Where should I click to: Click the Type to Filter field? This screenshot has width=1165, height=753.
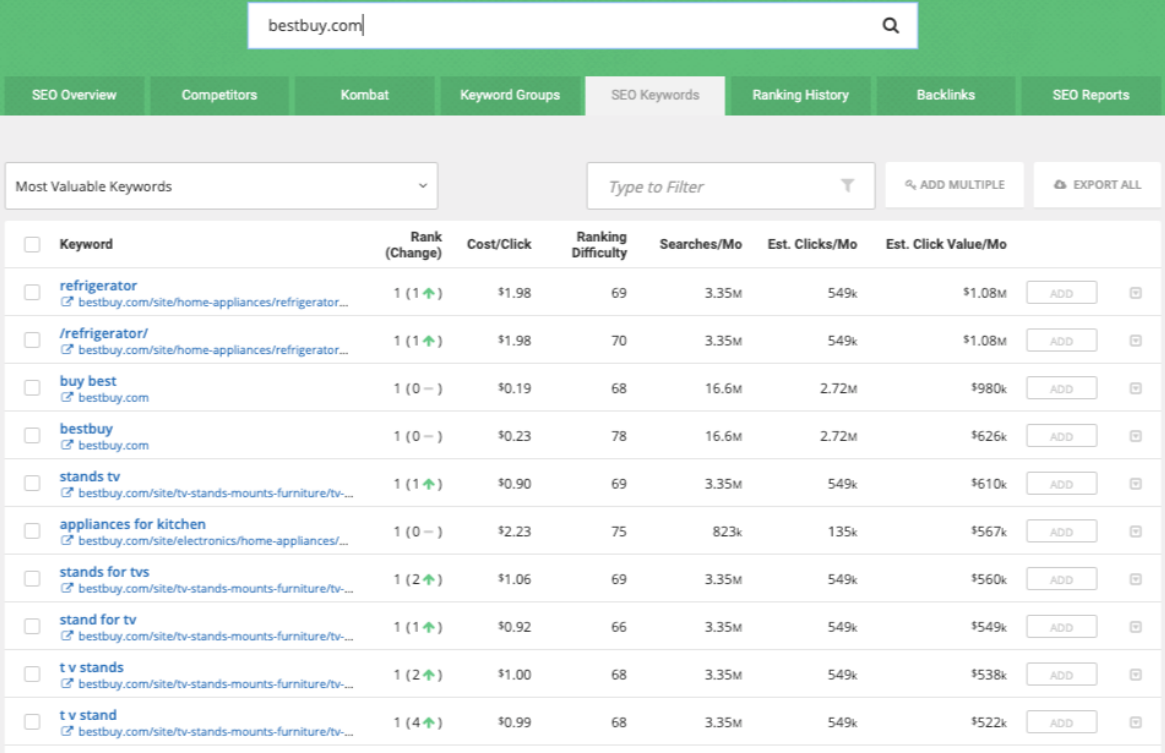(x=731, y=186)
